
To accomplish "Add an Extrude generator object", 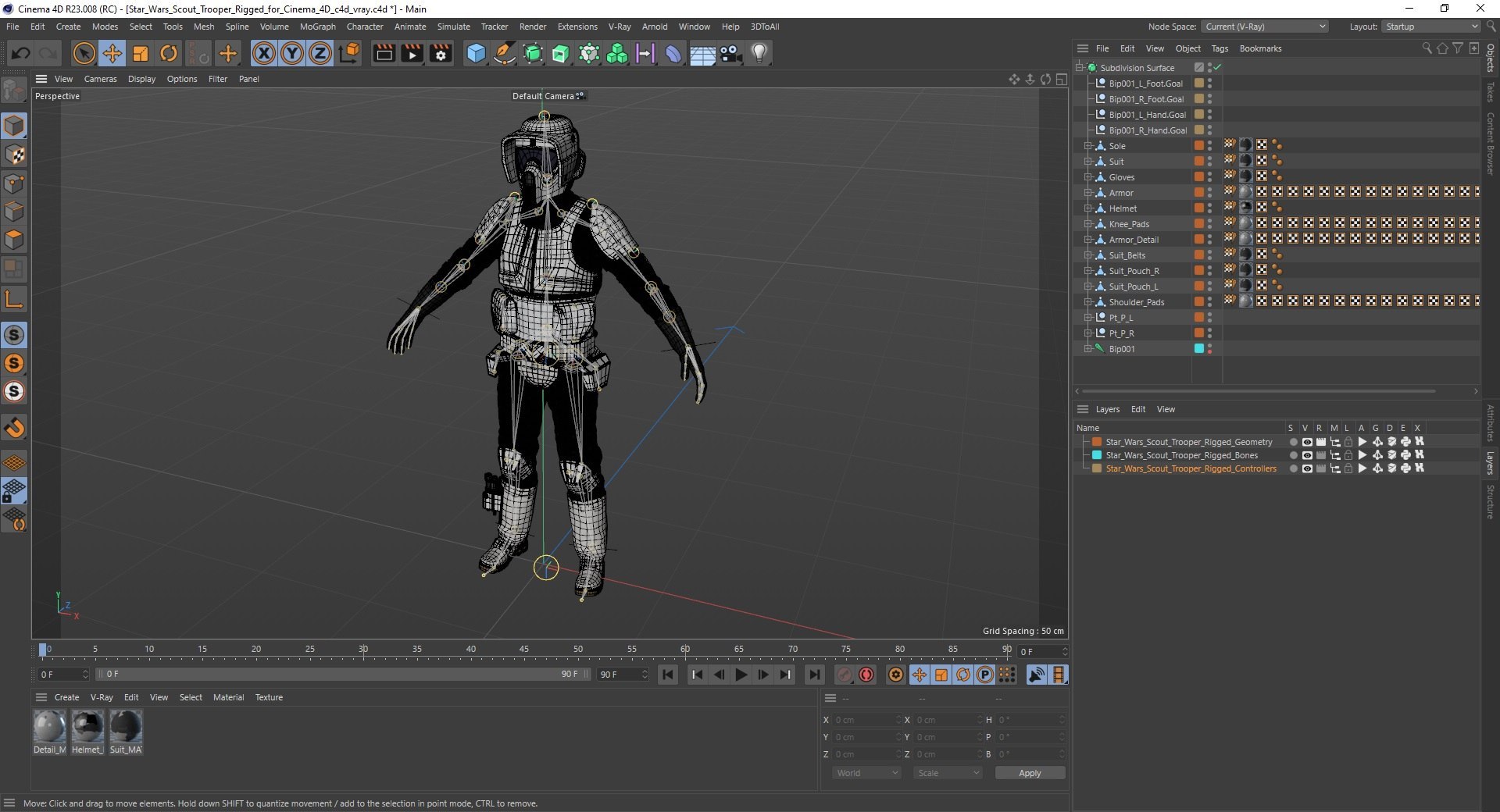I will (561, 53).
